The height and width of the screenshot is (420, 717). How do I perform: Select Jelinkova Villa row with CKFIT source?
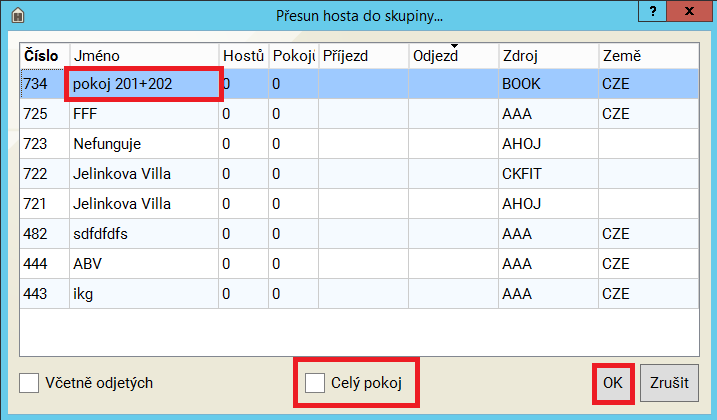[142, 174]
